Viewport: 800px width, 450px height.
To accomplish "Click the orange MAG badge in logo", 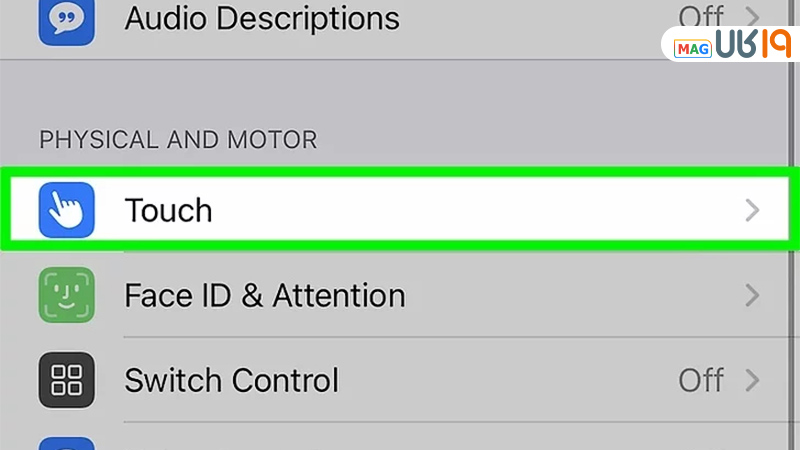I will 693,49.
